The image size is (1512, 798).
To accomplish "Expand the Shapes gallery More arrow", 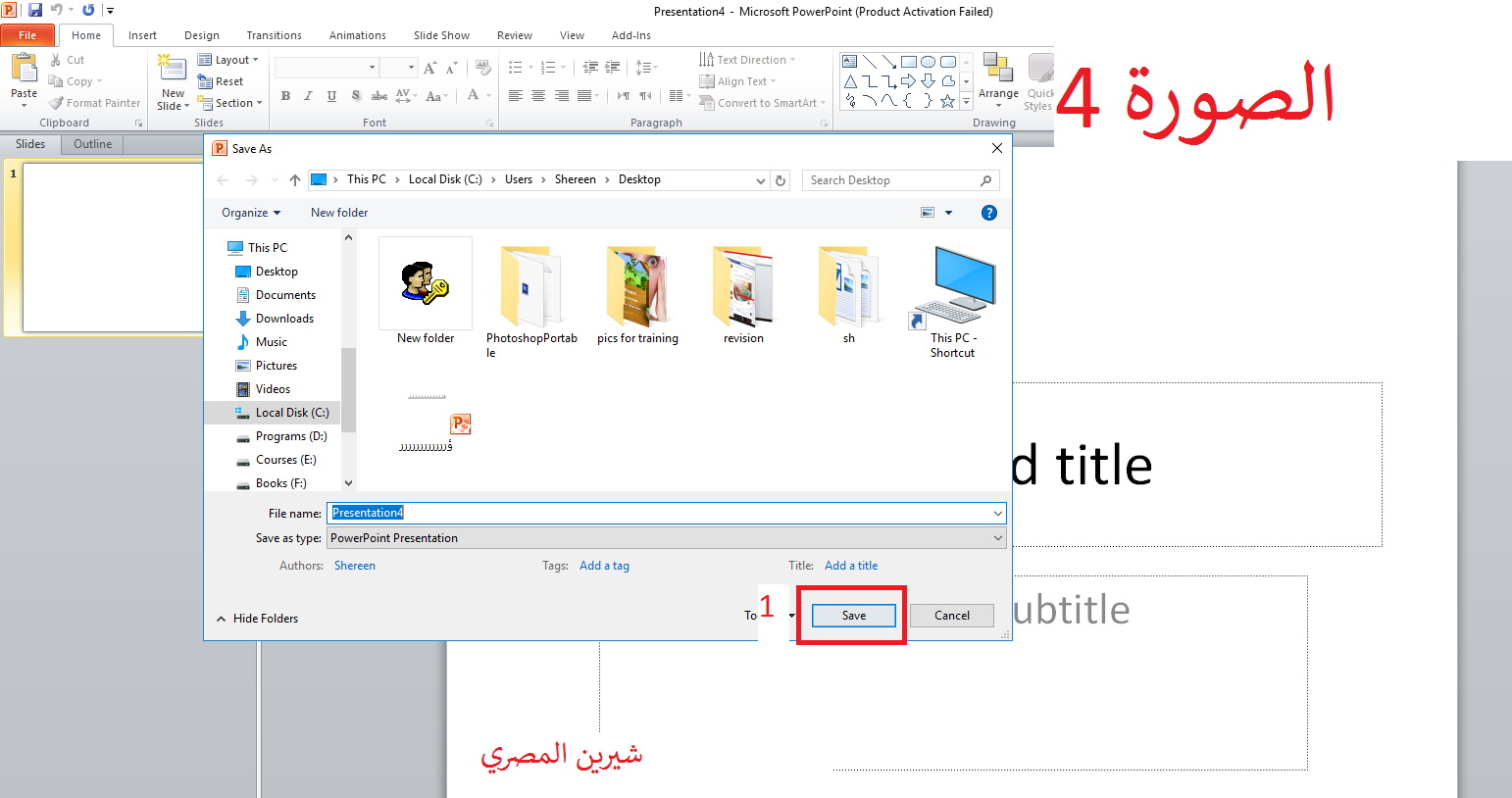I will coord(966,101).
